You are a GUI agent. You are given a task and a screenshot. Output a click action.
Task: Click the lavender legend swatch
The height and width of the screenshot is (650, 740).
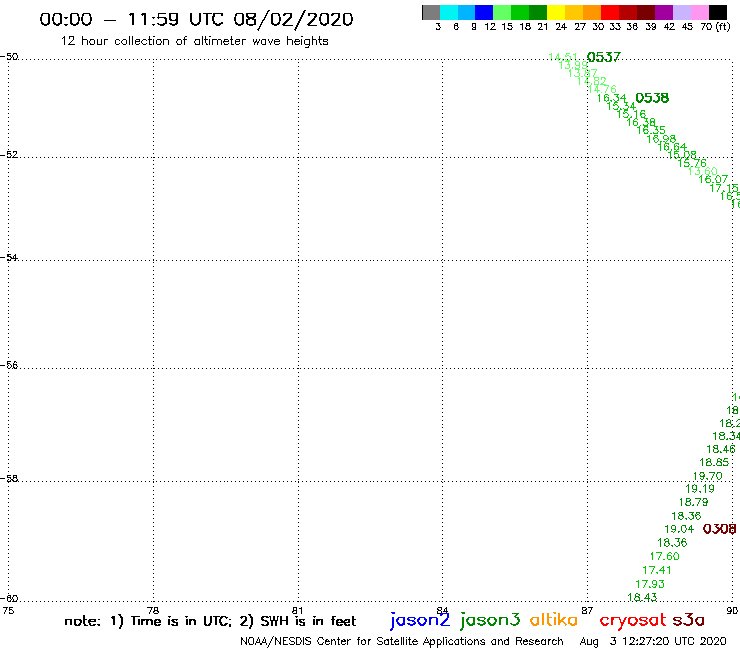pos(681,12)
